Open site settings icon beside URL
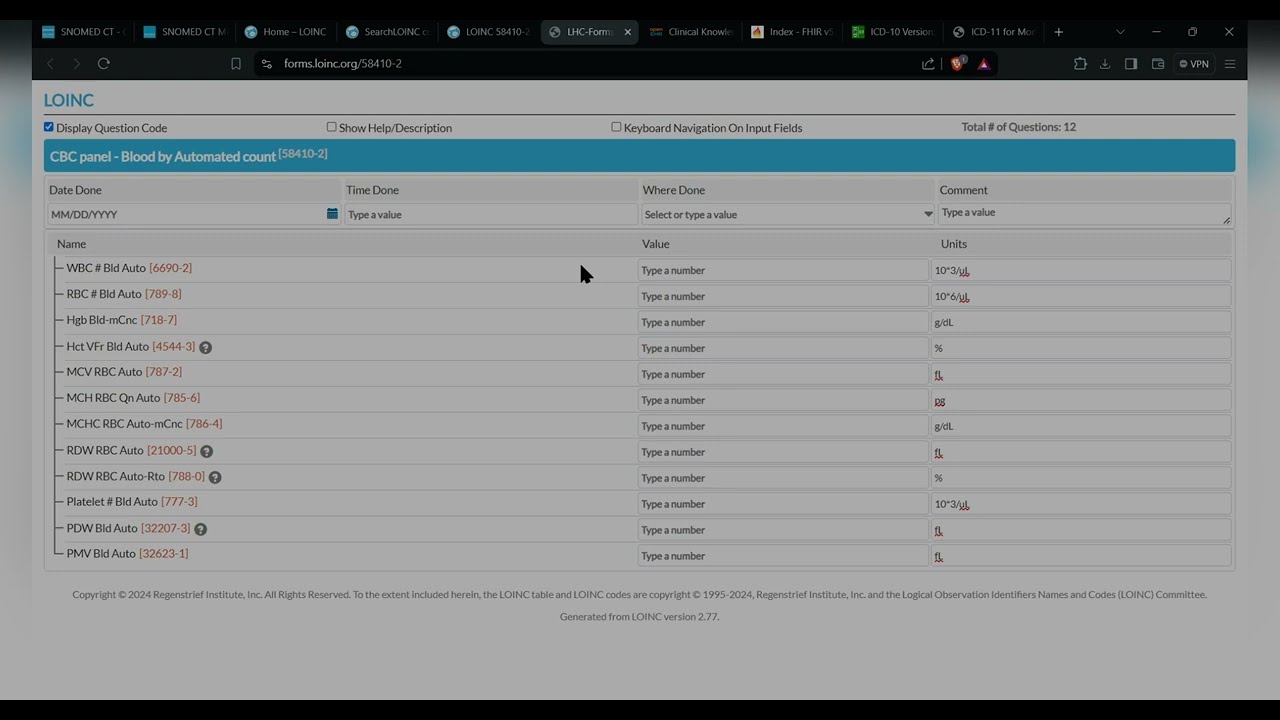The image size is (1280, 720). click(266, 63)
